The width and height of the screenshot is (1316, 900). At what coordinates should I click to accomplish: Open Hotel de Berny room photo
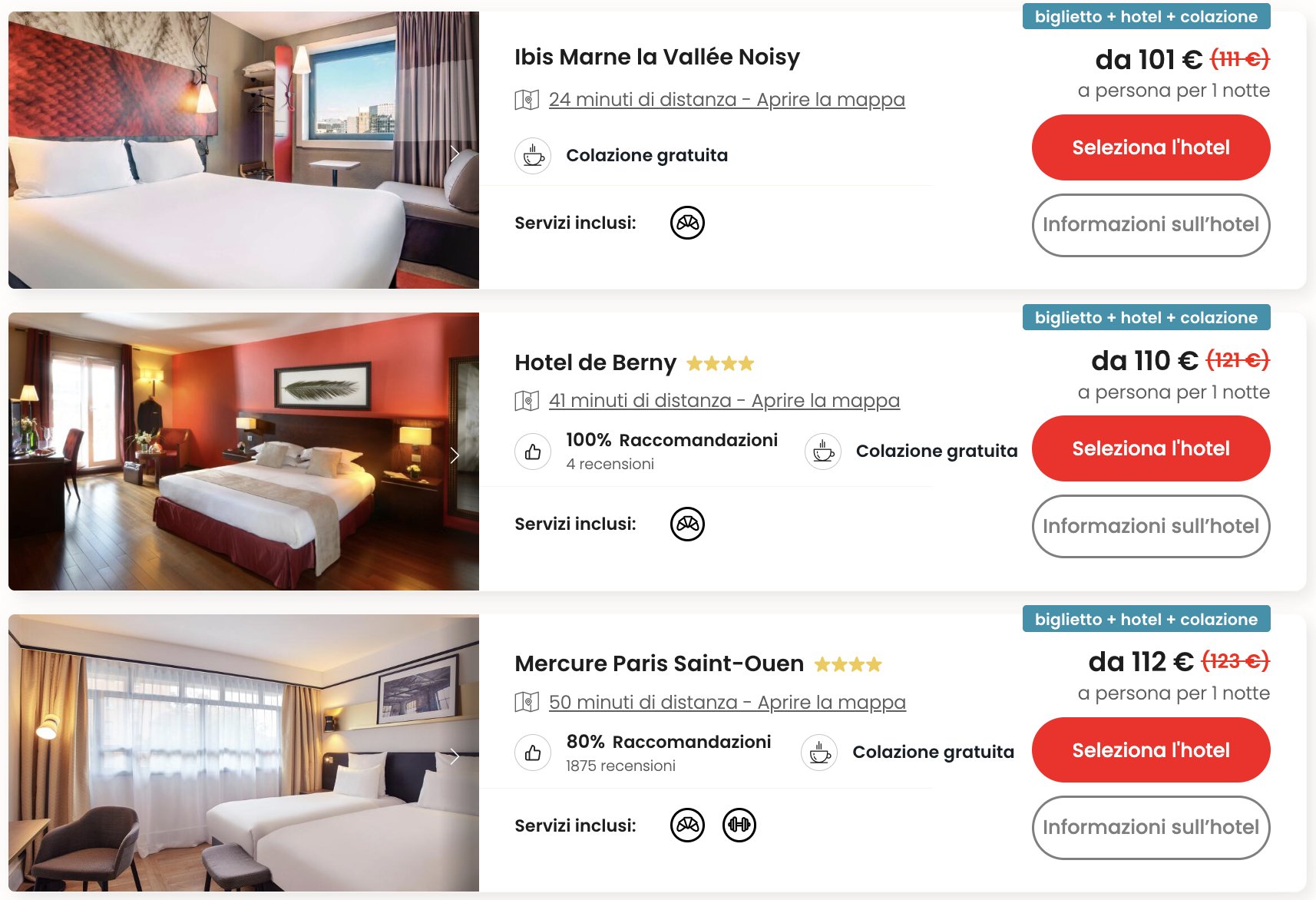pyautogui.click(x=243, y=452)
